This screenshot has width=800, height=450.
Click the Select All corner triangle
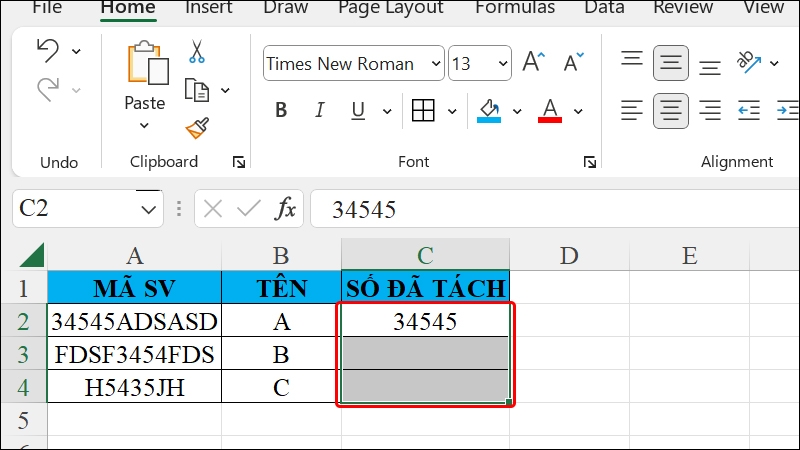click(x=32, y=255)
